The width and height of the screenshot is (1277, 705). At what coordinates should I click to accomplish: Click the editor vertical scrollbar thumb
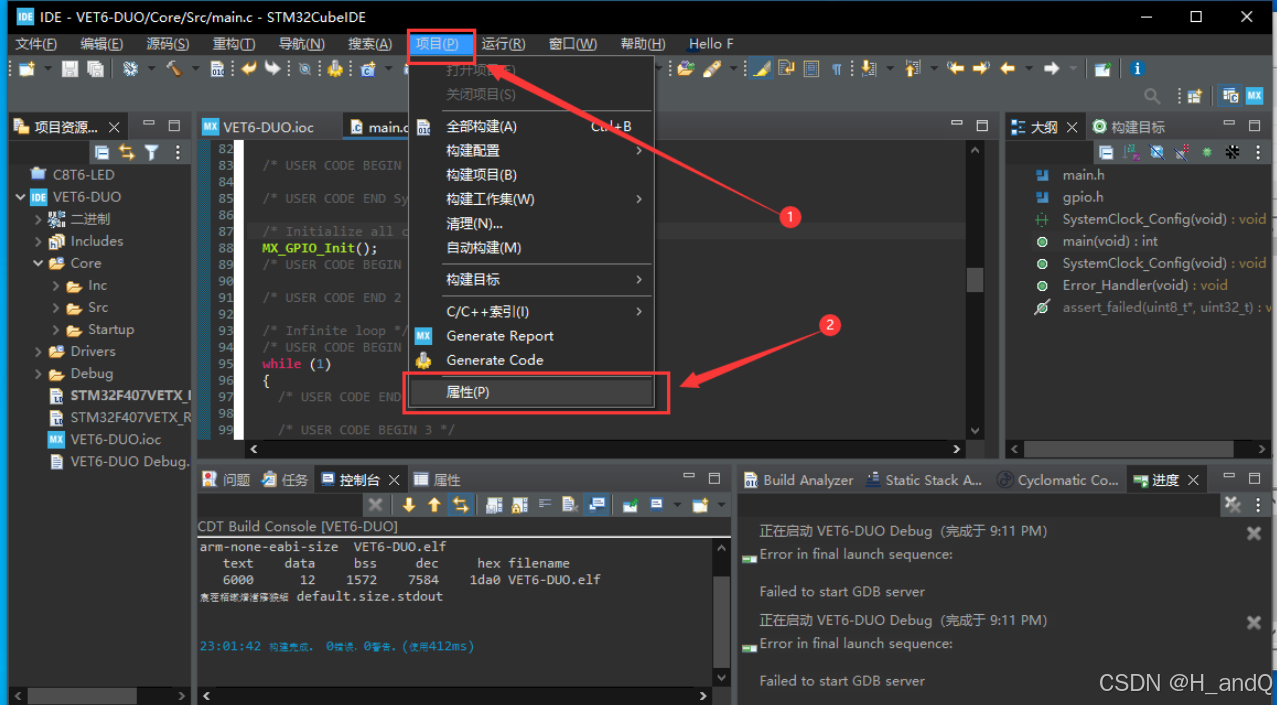click(975, 279)
